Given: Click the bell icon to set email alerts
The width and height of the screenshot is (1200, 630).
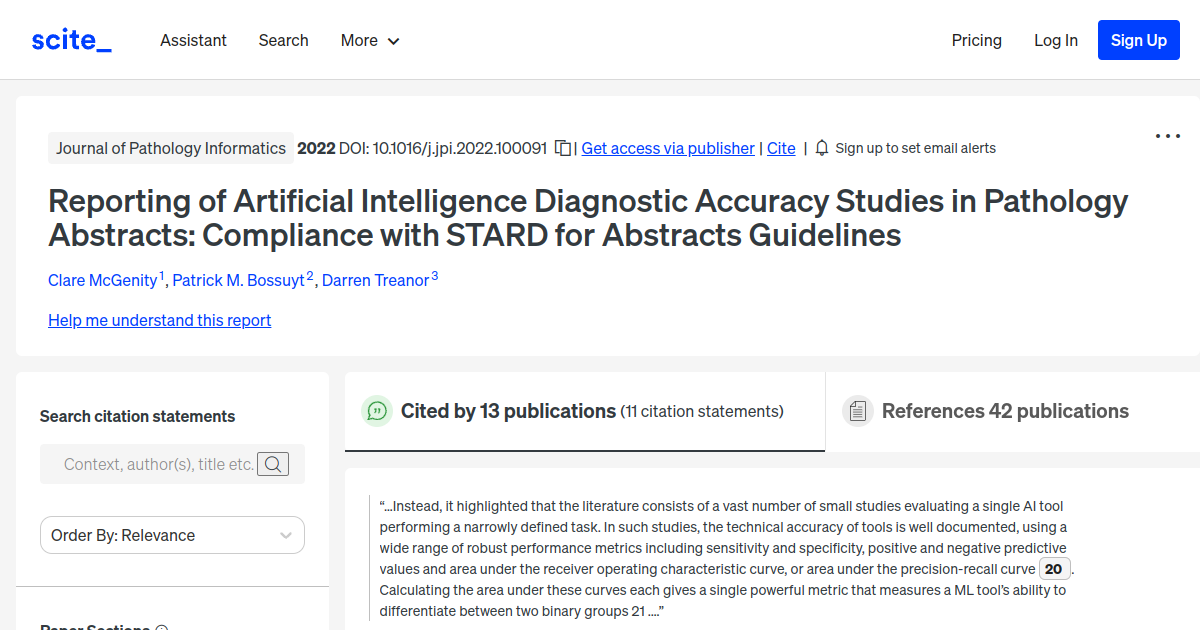Looking at the screenshot, I should [x=821, y=147].
